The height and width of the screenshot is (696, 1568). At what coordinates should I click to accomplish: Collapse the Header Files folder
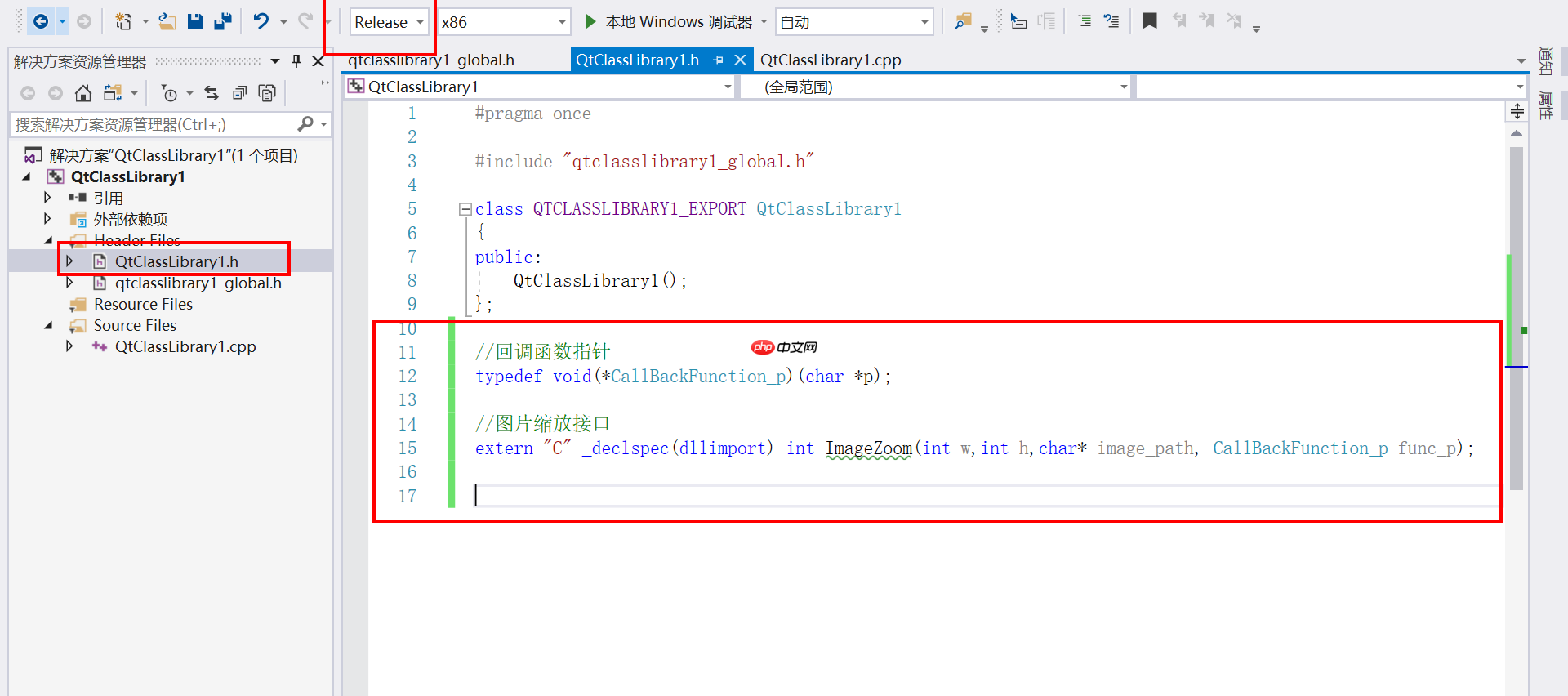tap(48, 240)
